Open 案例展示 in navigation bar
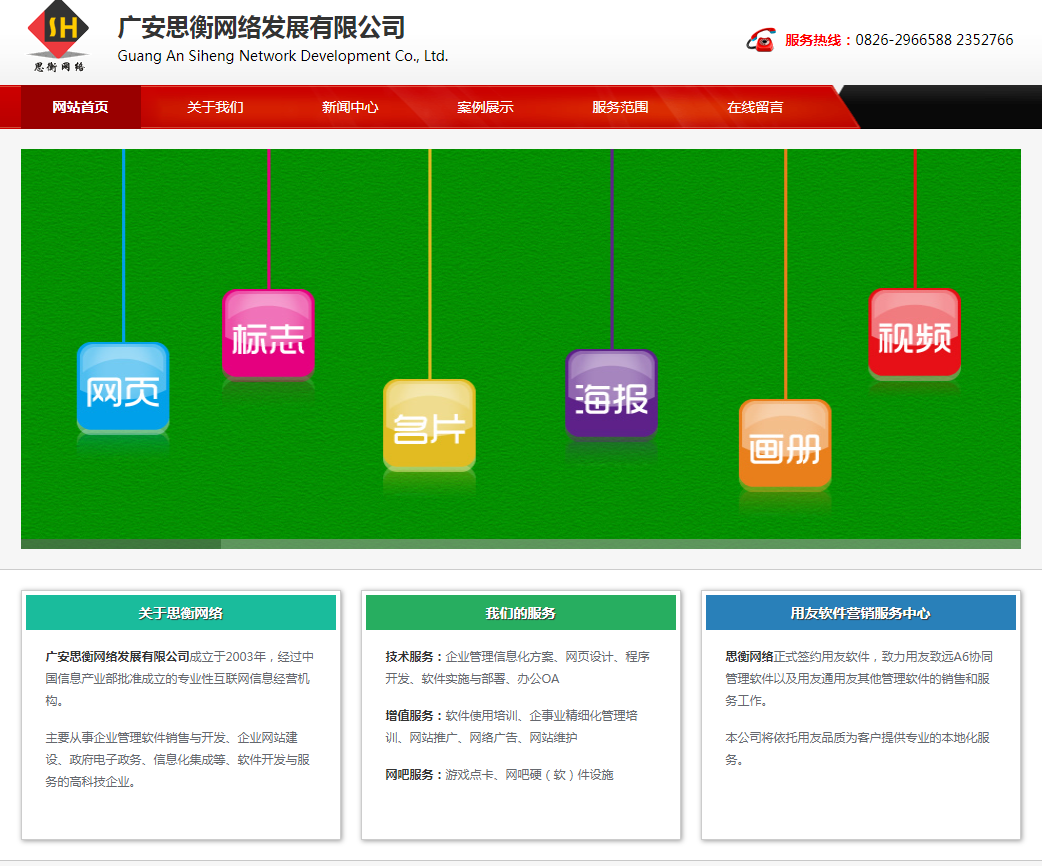Image resolution: width=1042 pixels, height=866 pixels. click(485, 107)
